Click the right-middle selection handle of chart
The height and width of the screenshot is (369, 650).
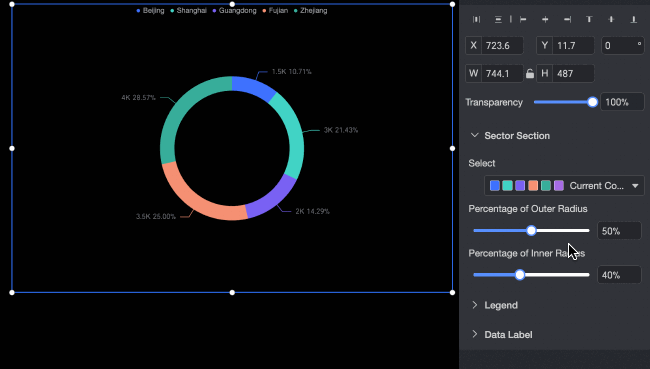coord(452,148)
